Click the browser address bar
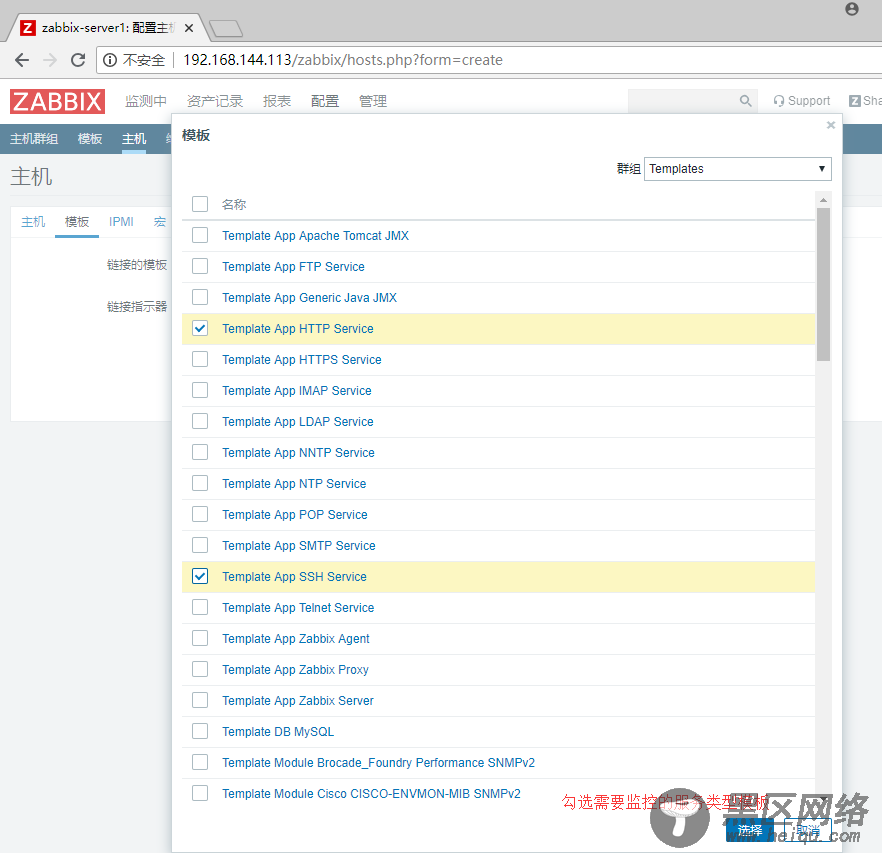The image size is (882, 853). coord(489,60)
